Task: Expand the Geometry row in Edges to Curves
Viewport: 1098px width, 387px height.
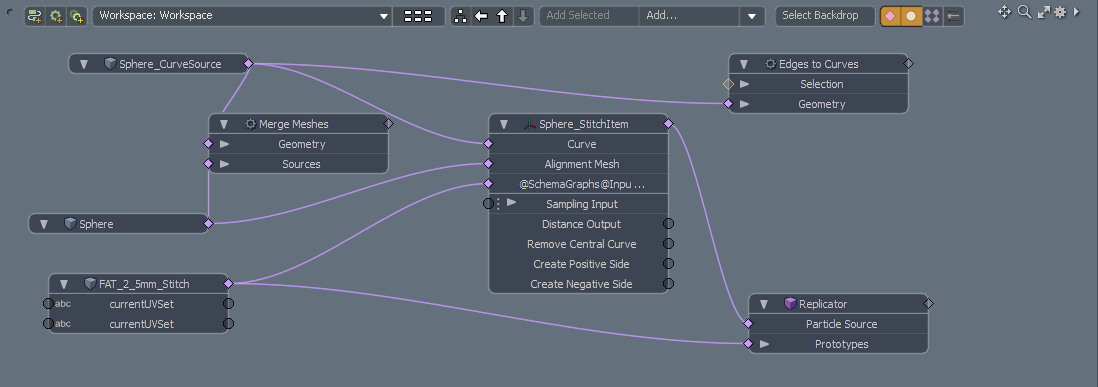Action: coord(744,104)
